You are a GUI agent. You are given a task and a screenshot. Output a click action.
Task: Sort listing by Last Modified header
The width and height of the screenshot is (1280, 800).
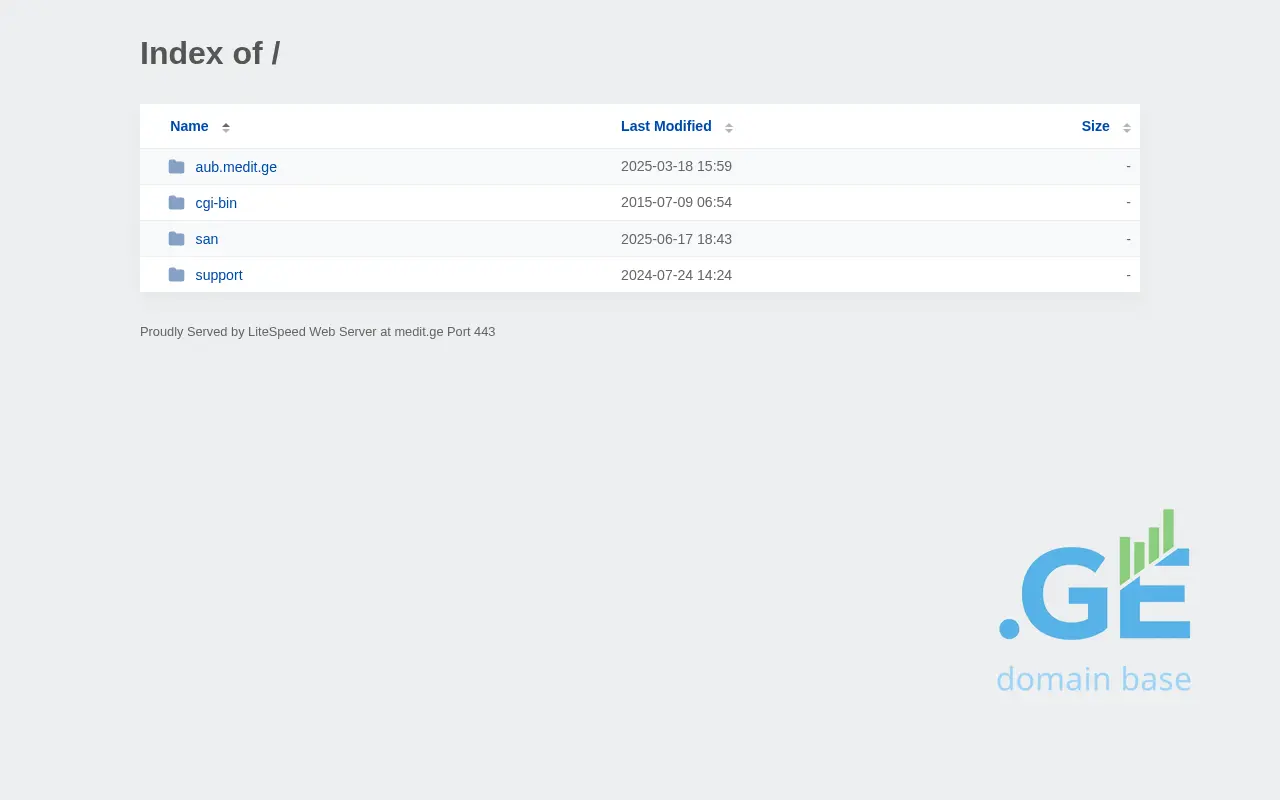pyautogui.click(x=666, y=126)
